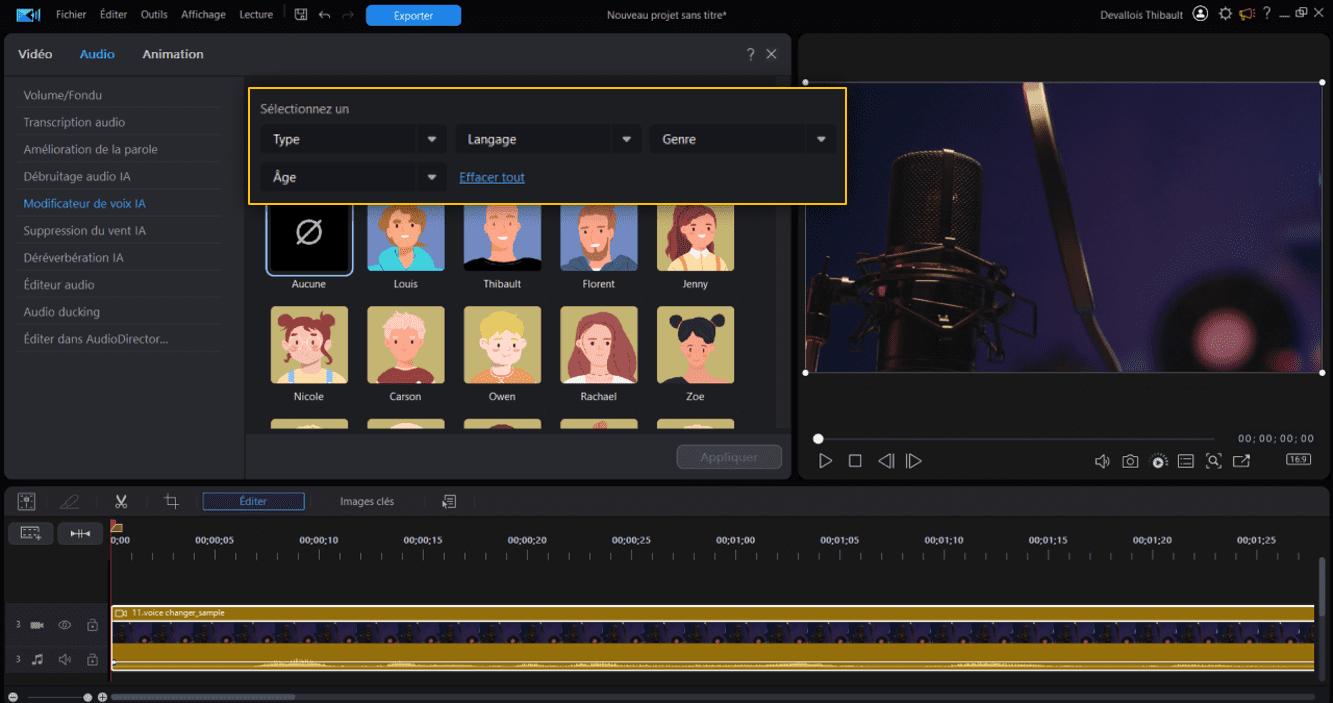Click the Play button in preview
The width and height of the screenshot is (1333, 703).
pyautogui.click(x=825, y=461)
